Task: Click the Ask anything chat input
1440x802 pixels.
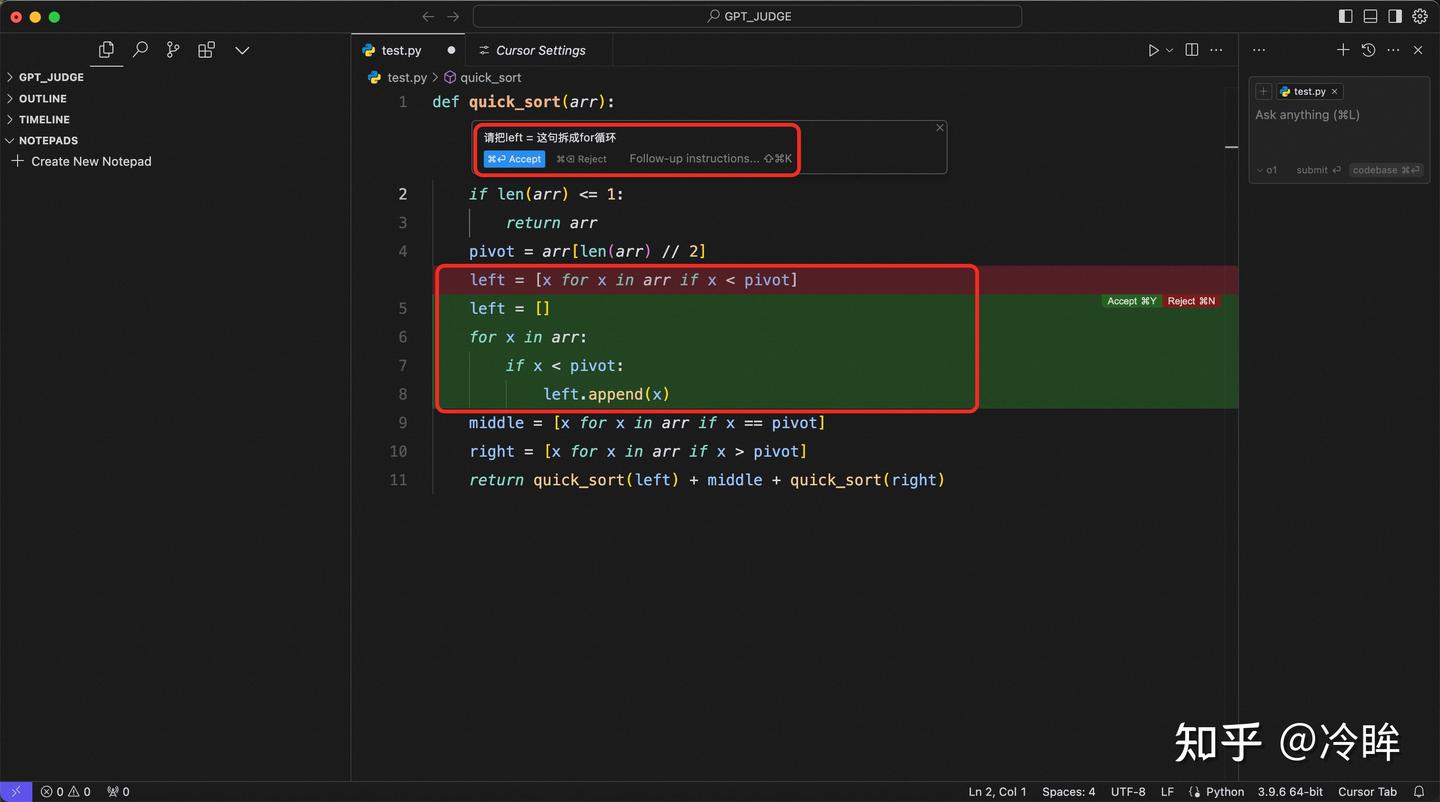Action: pos(1337,115)
